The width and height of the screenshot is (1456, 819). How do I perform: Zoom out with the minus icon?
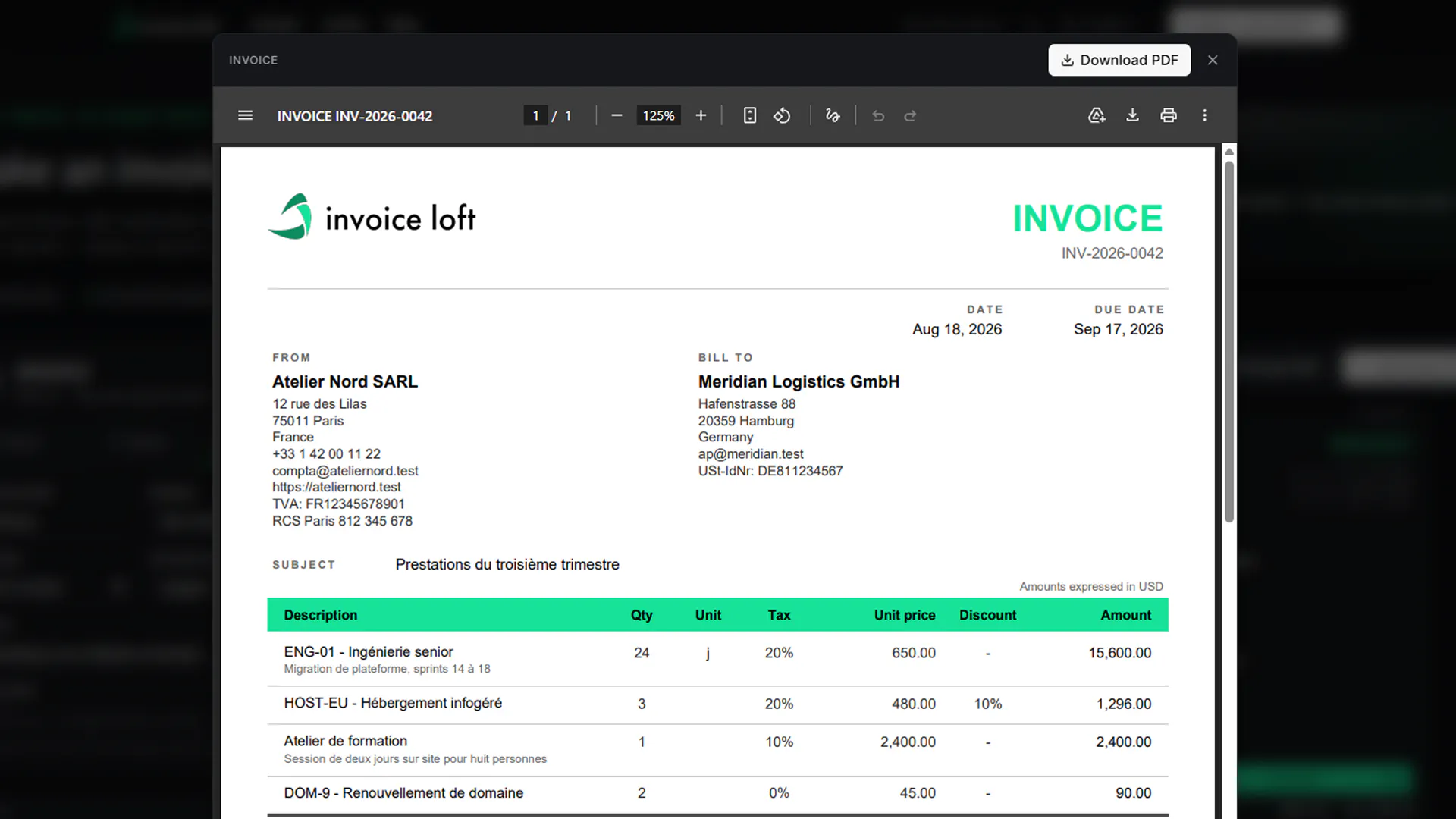pos(617,115)
